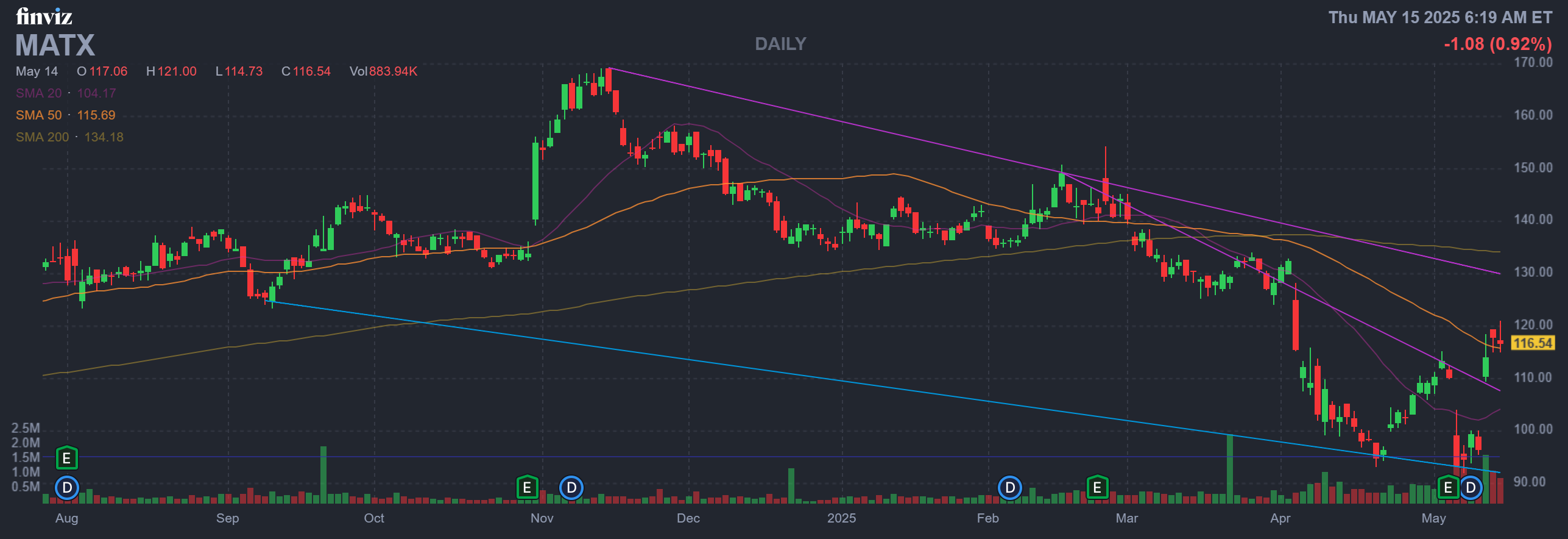Image resolution: width=1568 pixels, height=539 pixels.
Task: Click the 160.00 price axis label
Action: click(x=1533, y=115)
